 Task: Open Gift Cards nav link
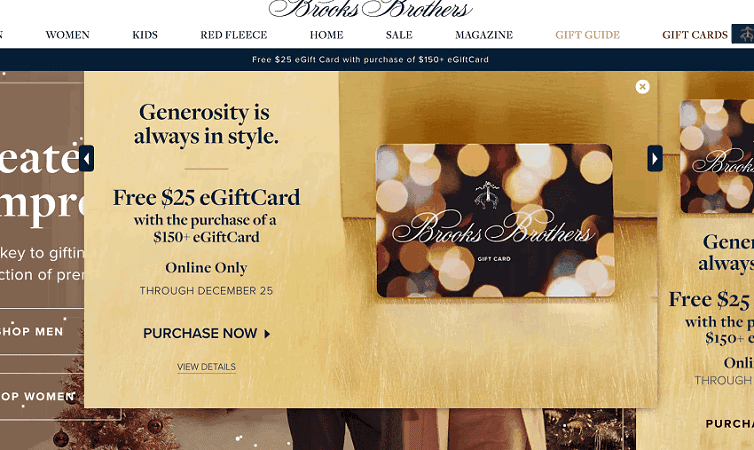click(x=695, y=35)
